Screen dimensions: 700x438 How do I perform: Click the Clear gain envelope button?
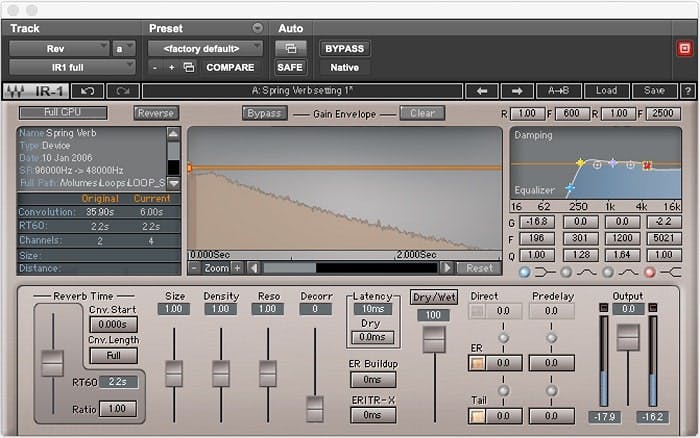(422, 113)
